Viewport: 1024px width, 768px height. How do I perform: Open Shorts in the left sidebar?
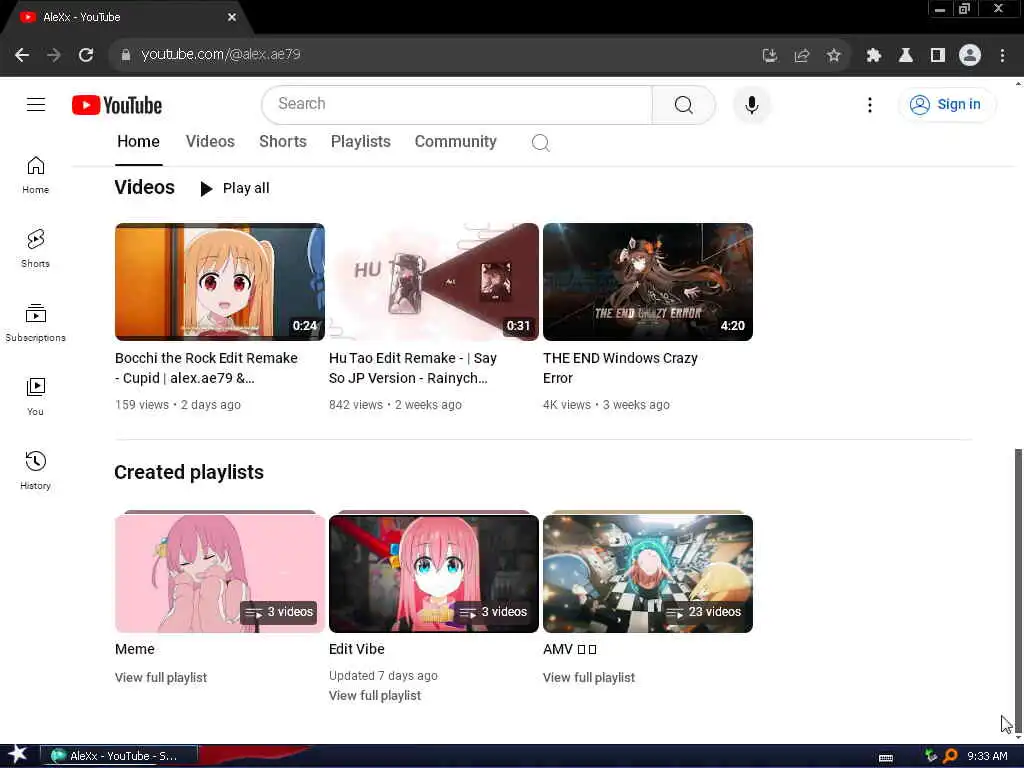click(x=35, y=249)
